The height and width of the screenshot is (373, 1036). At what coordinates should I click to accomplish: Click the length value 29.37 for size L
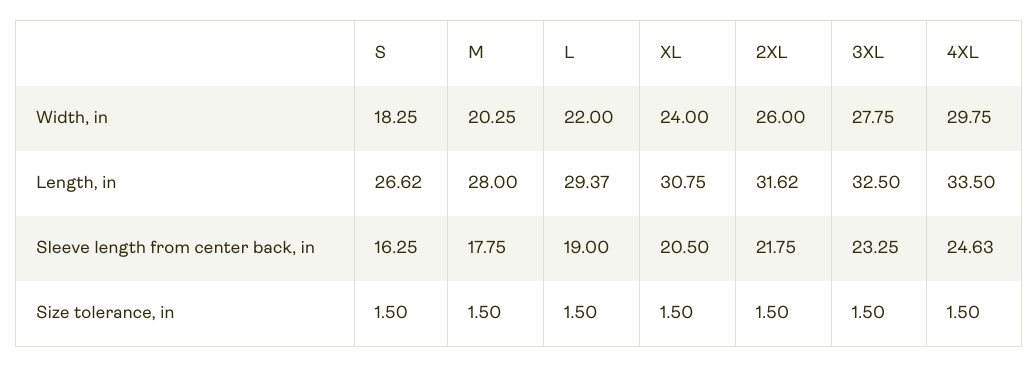586,183
